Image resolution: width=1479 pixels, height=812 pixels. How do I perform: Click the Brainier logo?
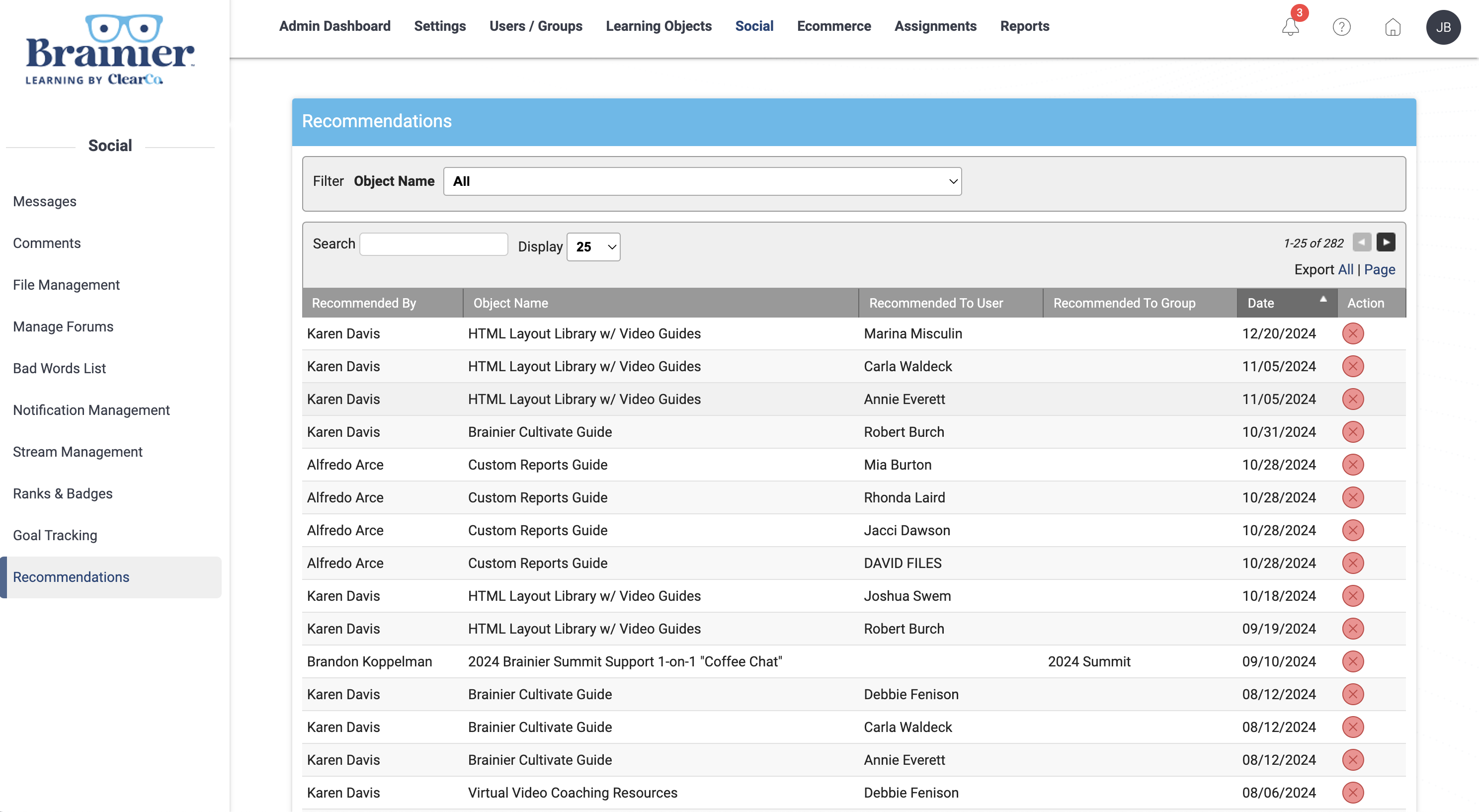pos(110,50)
